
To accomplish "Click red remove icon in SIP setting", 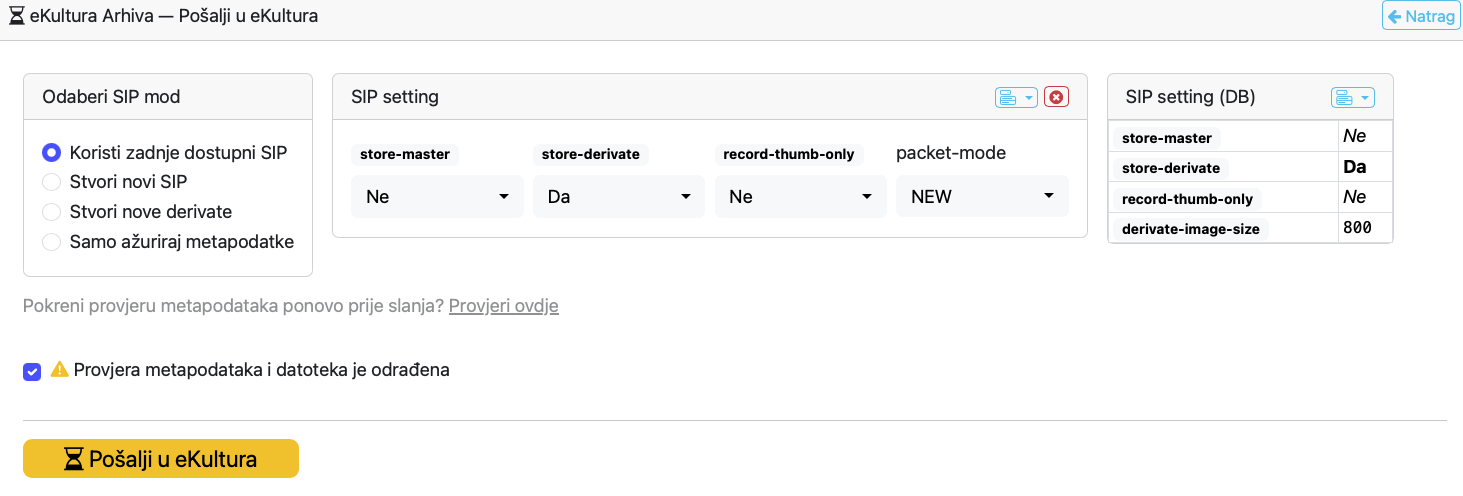I will [x=1056, y=97].
